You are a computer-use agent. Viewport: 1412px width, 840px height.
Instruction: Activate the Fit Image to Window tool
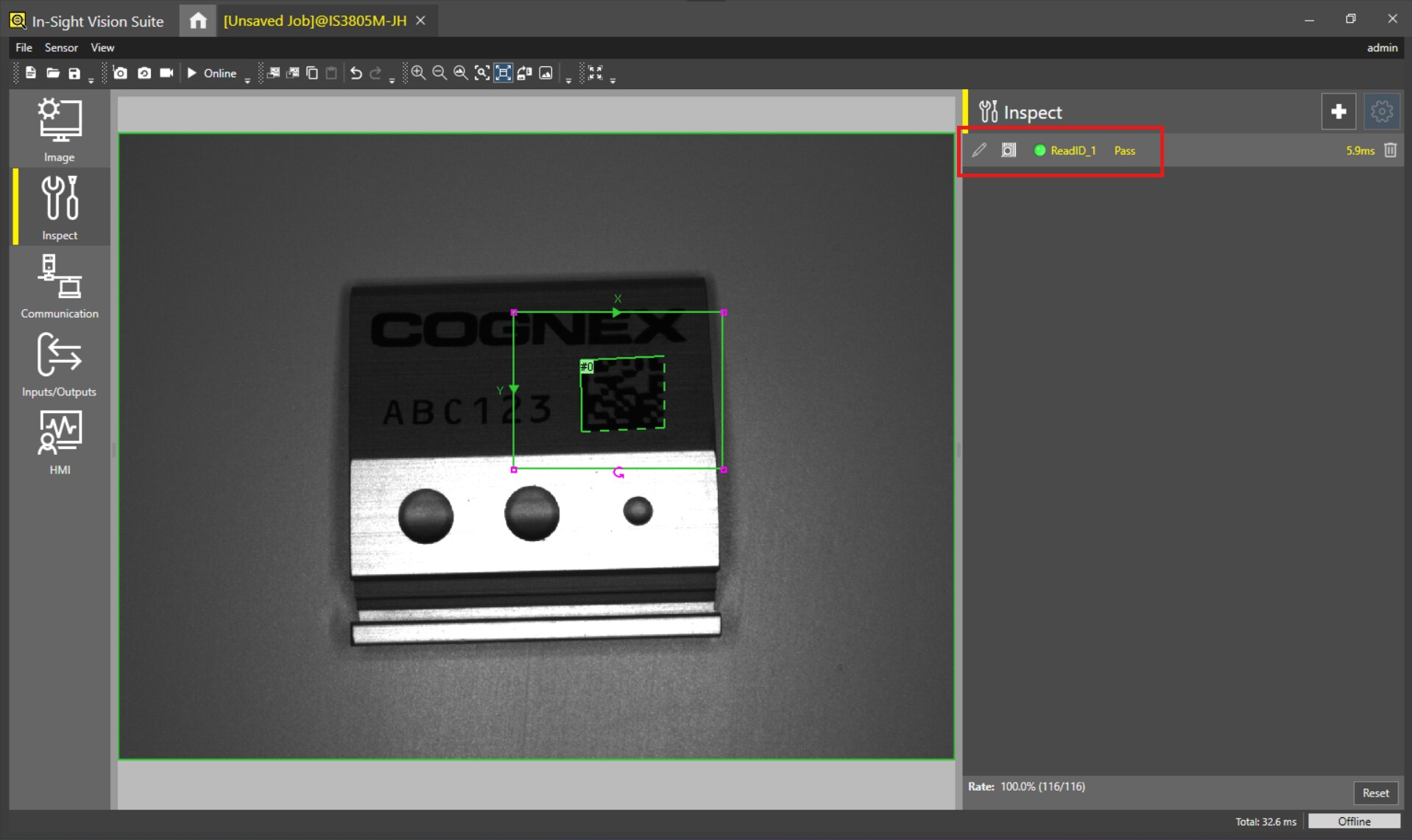click(x=504, y=73)
